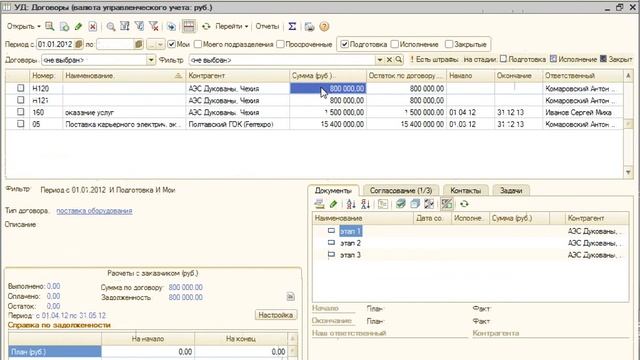640x360 pixels.
Task: Click the find-in-list magnifier icon beside Открыть
Action: 50,27
